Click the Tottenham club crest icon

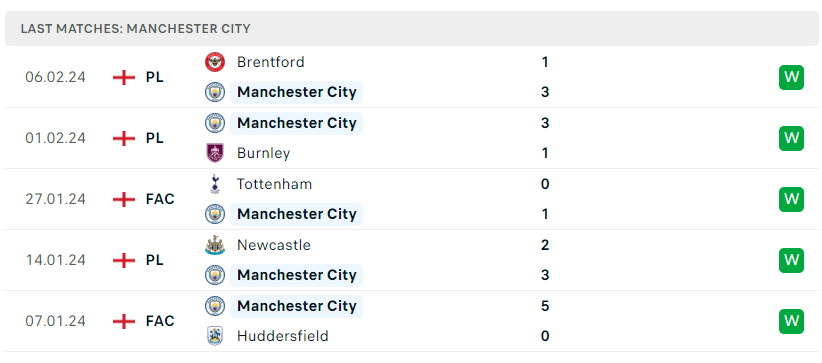214,184
